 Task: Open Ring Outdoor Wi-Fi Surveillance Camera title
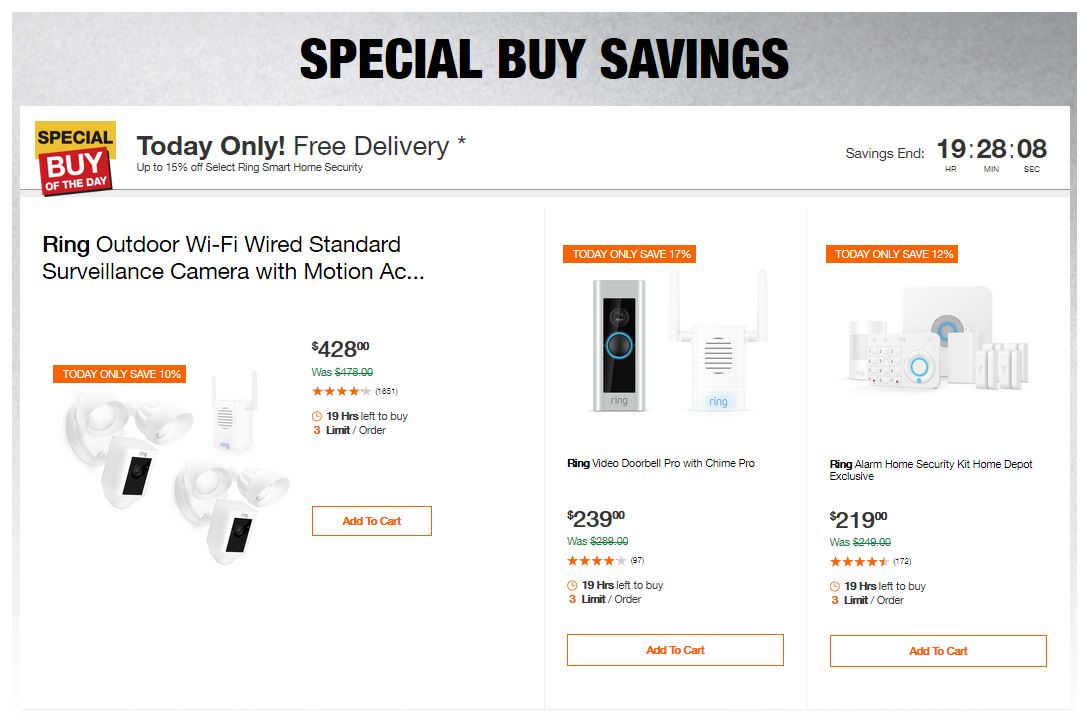coord(222,258)
